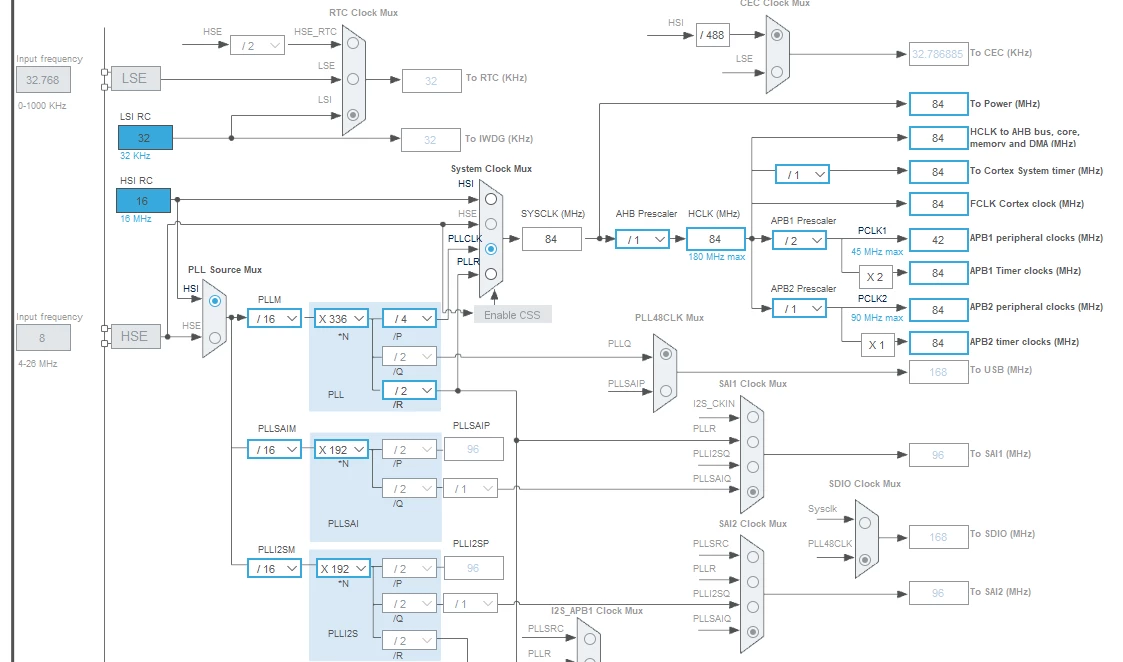This screenshot has height=662, width=1123.
Task: Click the LSE oscillator block
Action: 135,78
